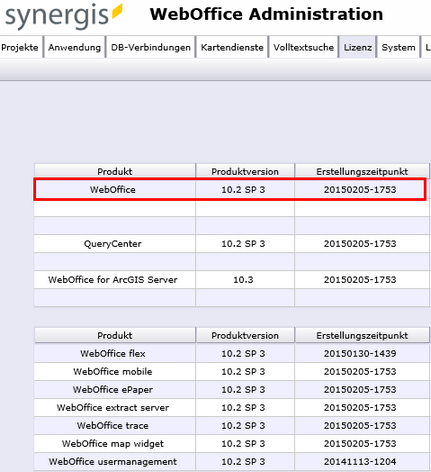Click the extract server timestamp
Viewport: 431px width, 472px height.
coord(362,407)
